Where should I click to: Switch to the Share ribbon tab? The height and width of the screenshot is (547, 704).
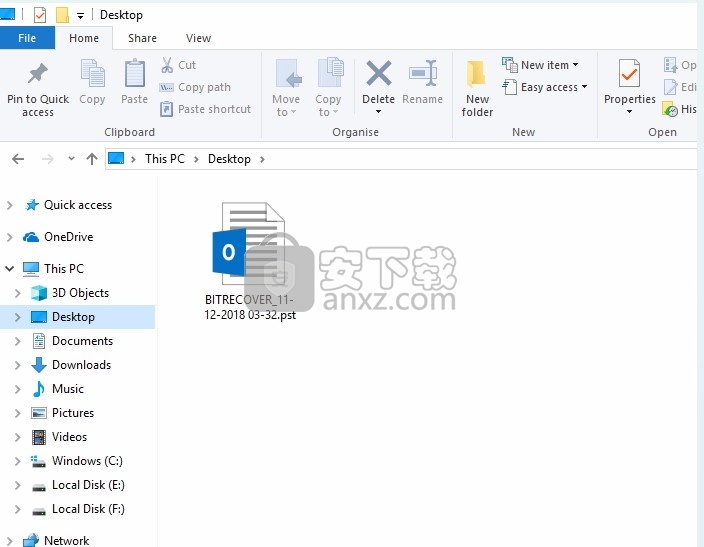coord(142,38)
